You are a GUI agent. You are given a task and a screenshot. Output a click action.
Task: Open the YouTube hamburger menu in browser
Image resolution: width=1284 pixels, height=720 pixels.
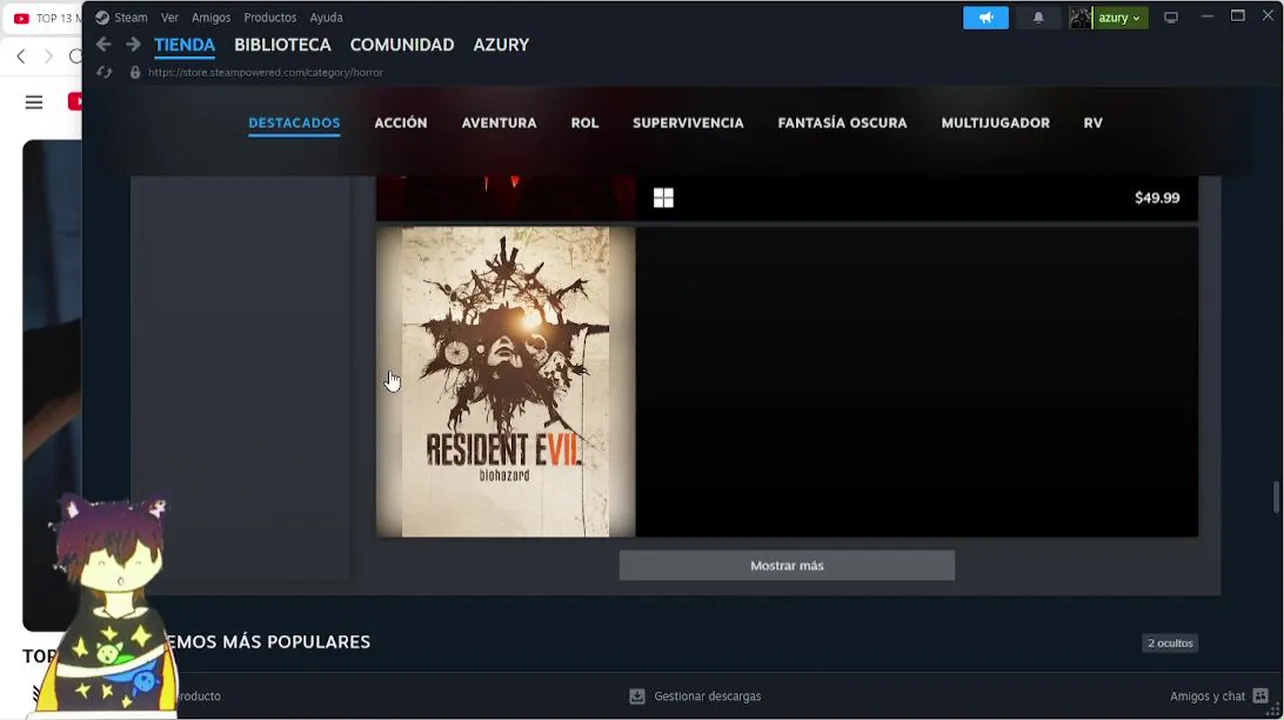tap(34, 102)
